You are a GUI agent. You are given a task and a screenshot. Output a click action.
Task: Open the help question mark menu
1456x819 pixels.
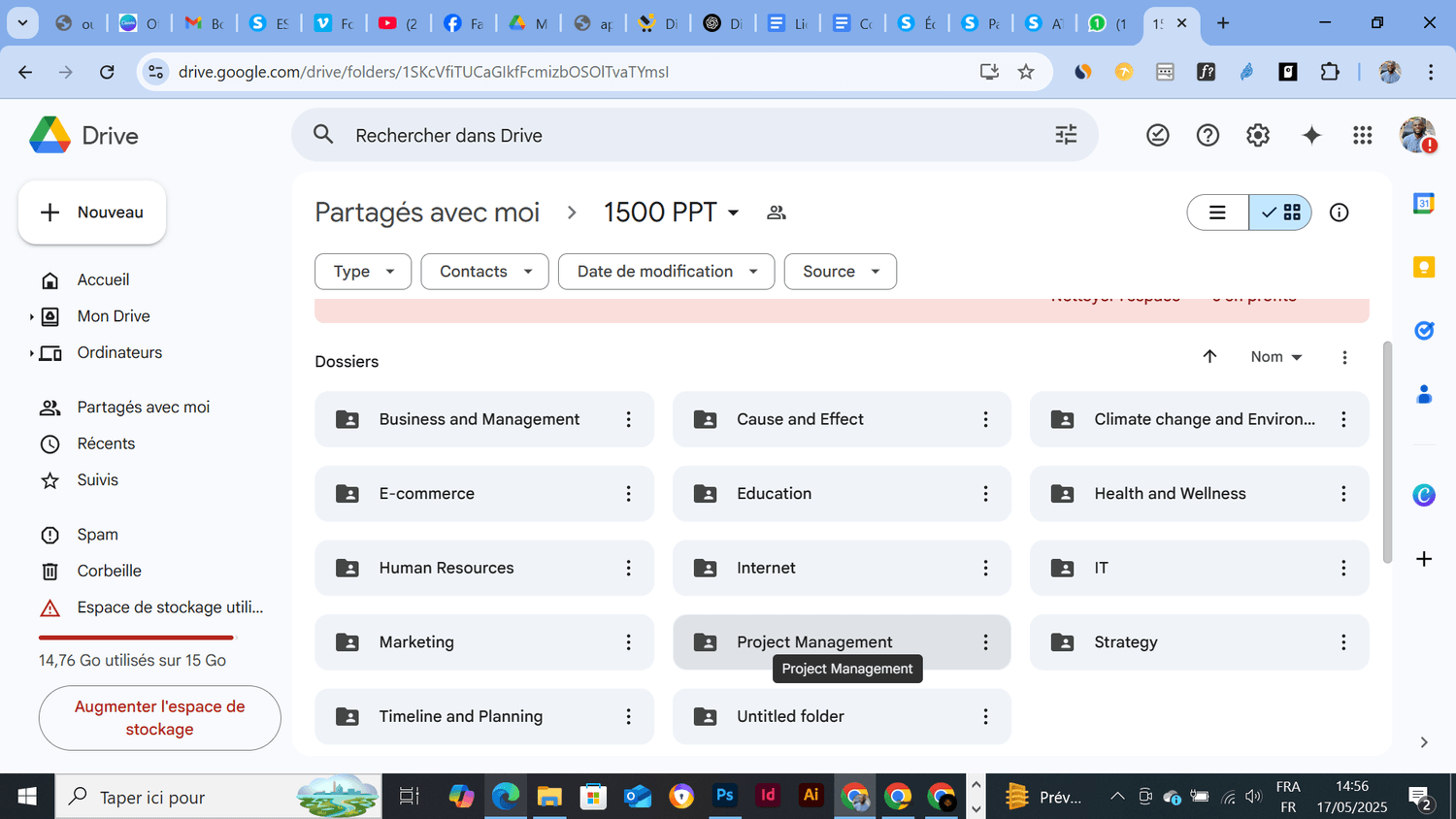(x=1208, y=136)
